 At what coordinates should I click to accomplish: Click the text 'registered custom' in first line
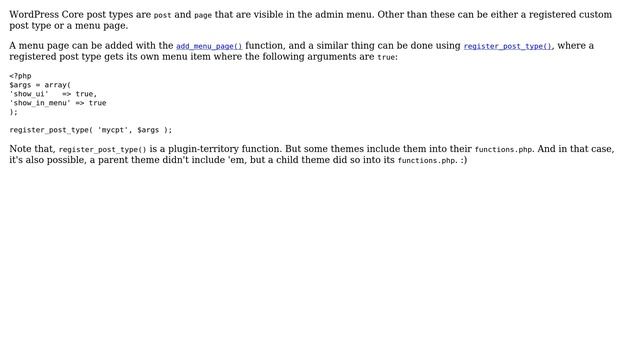[570, 14]
